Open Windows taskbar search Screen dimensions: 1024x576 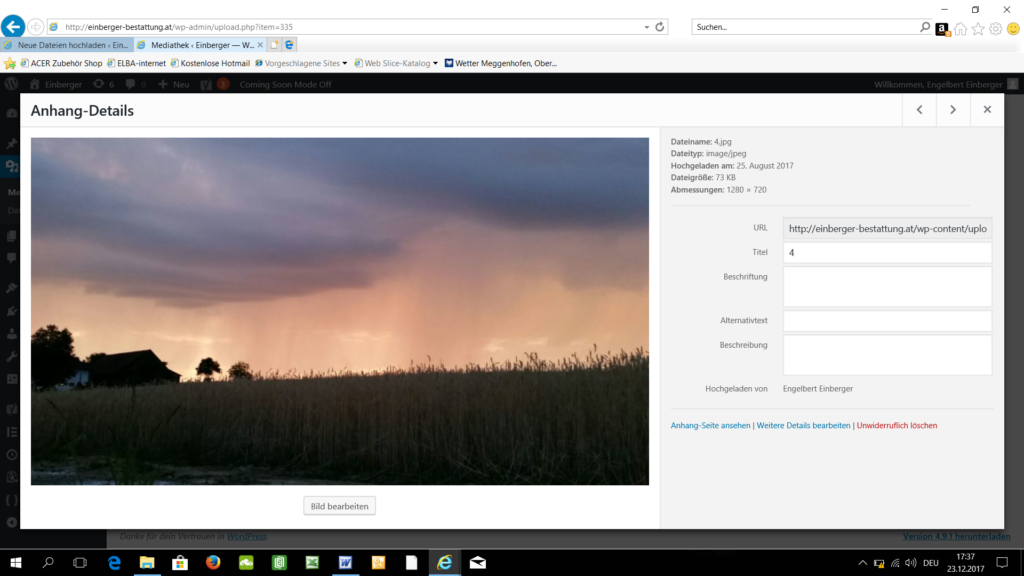(x=48, y=562)
